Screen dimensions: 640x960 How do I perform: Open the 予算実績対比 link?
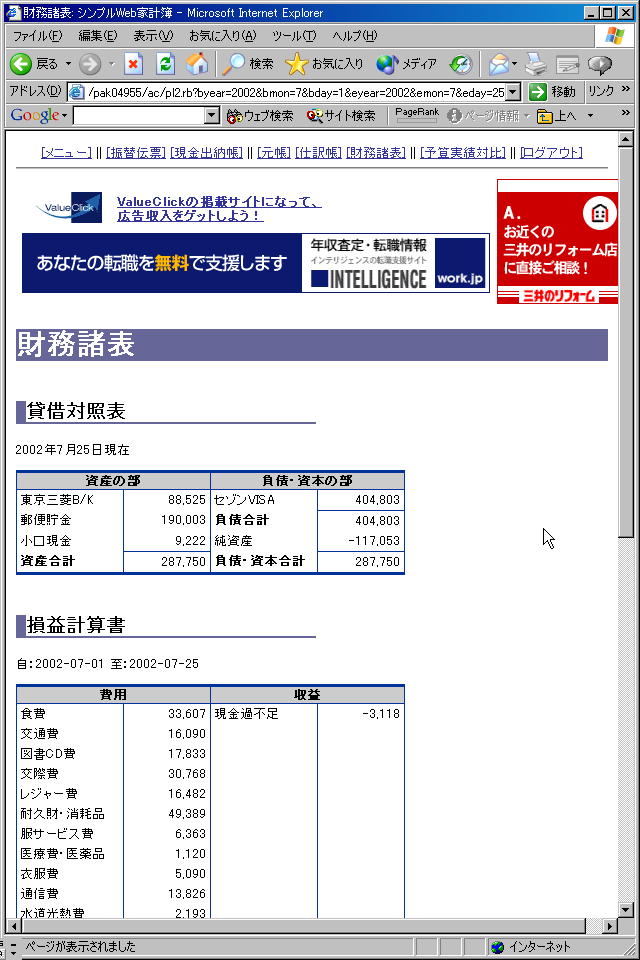[463, 153]
